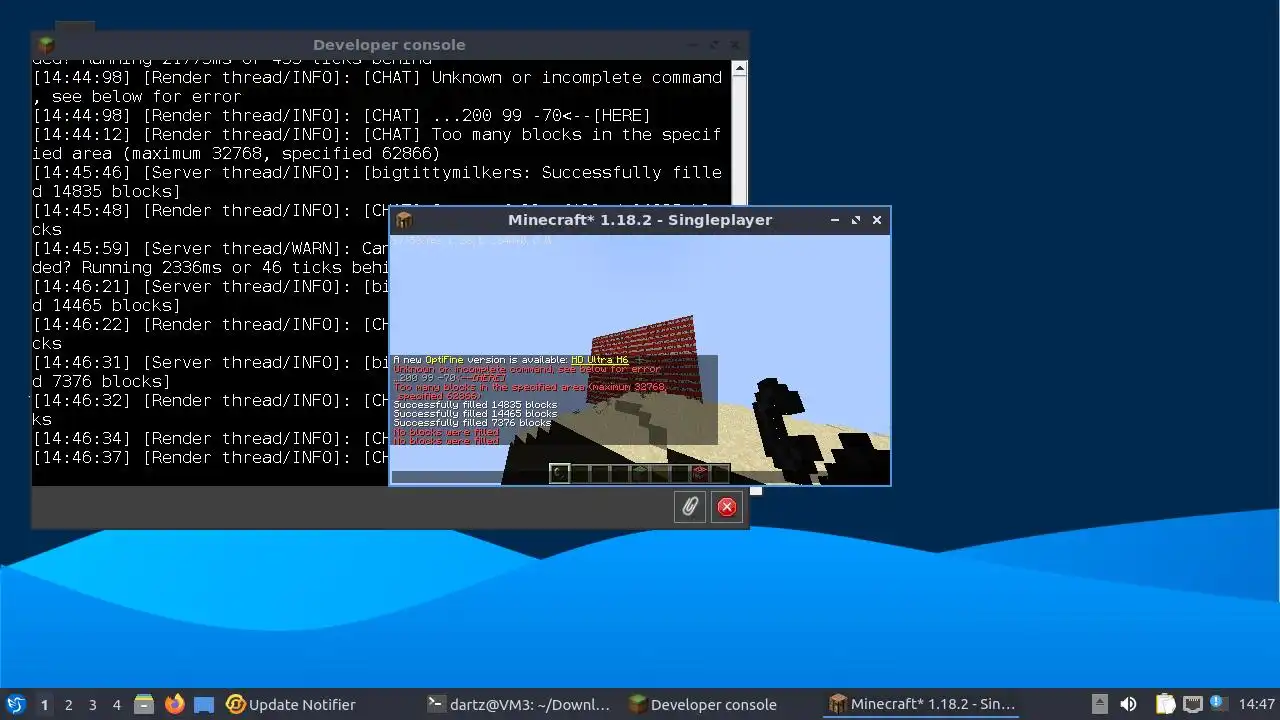
Task: Click the Developer console vertical scrollbar track
Action: (x=739, y=140)
